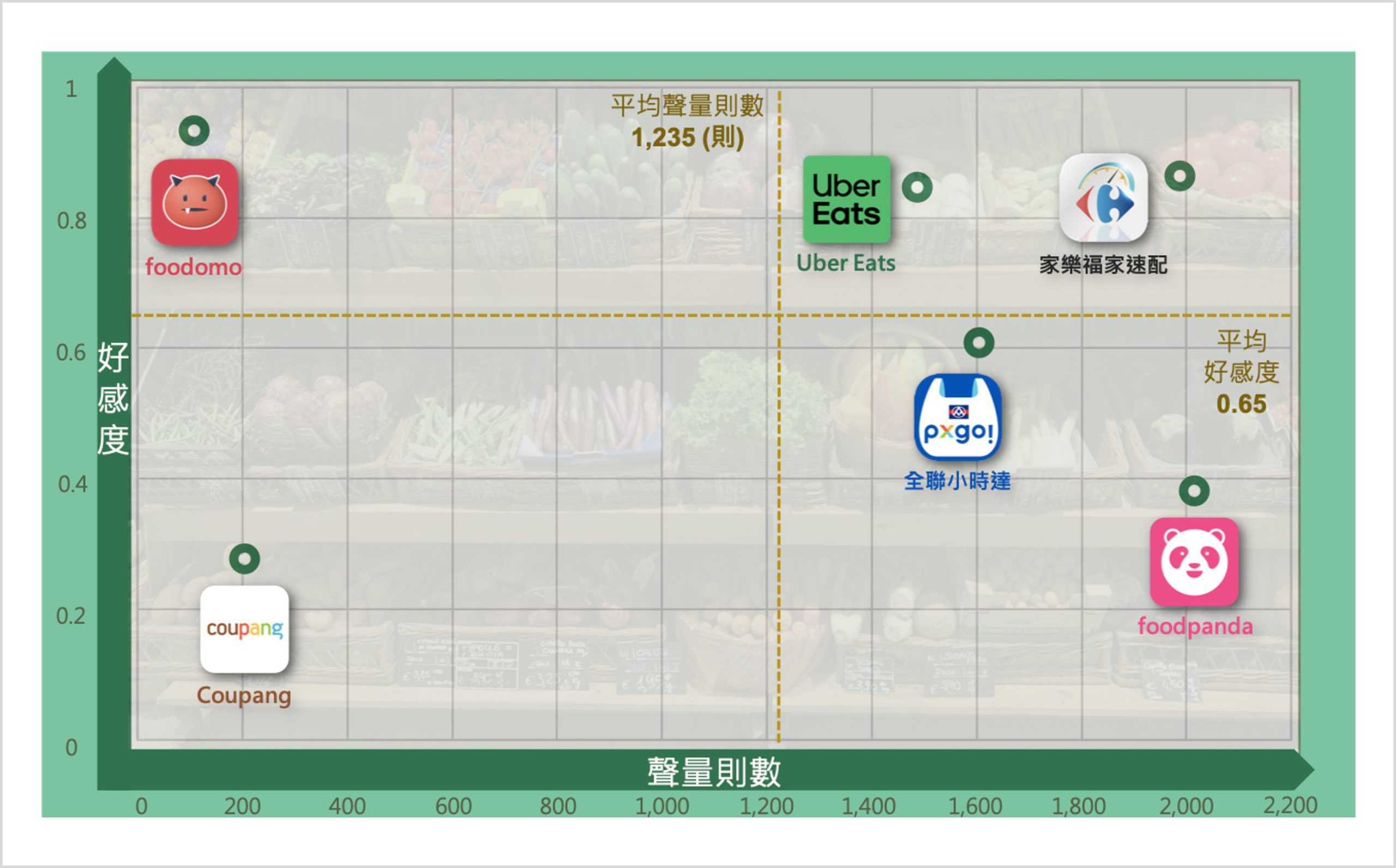The image size is (1396, 868).
Task: Click the x-axis tick label '1,400'
Action: (869, 806)
